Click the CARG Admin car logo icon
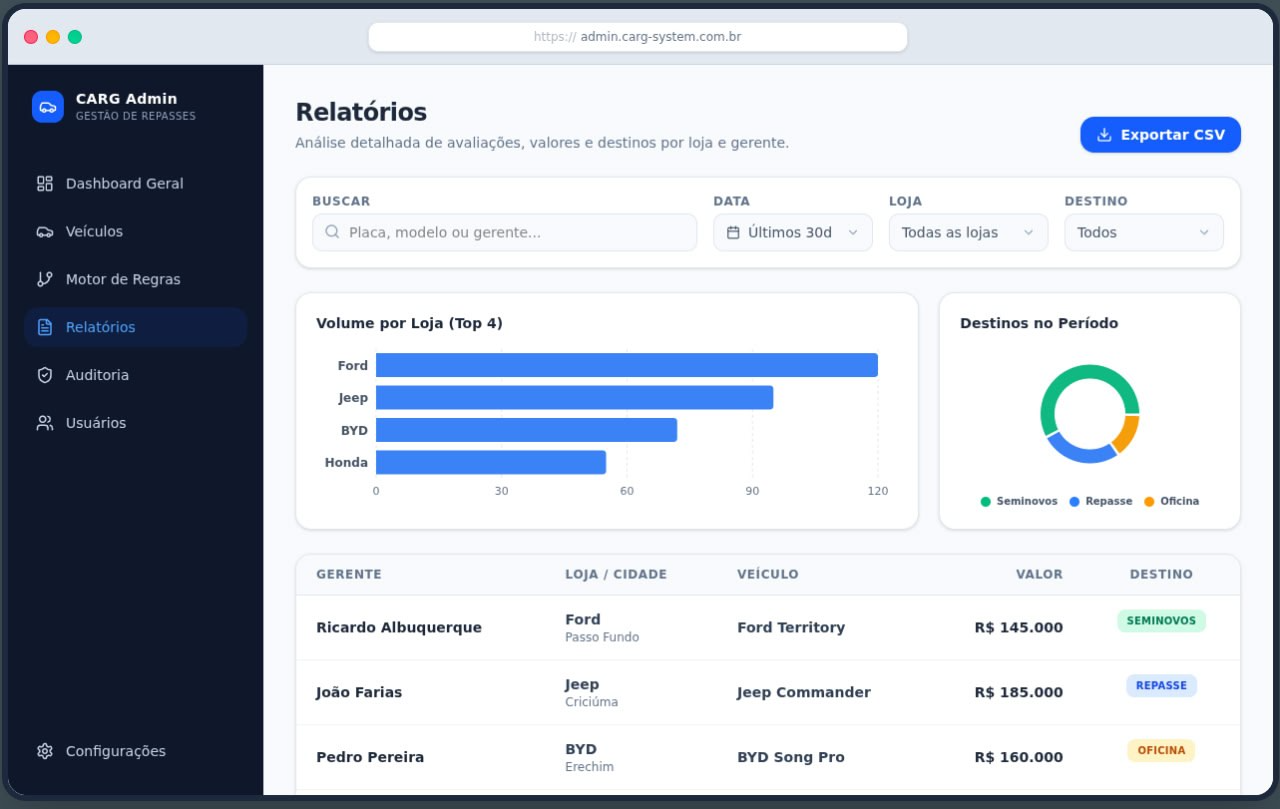The width and height of the screenshot is (1280, 809). (48, 107)
